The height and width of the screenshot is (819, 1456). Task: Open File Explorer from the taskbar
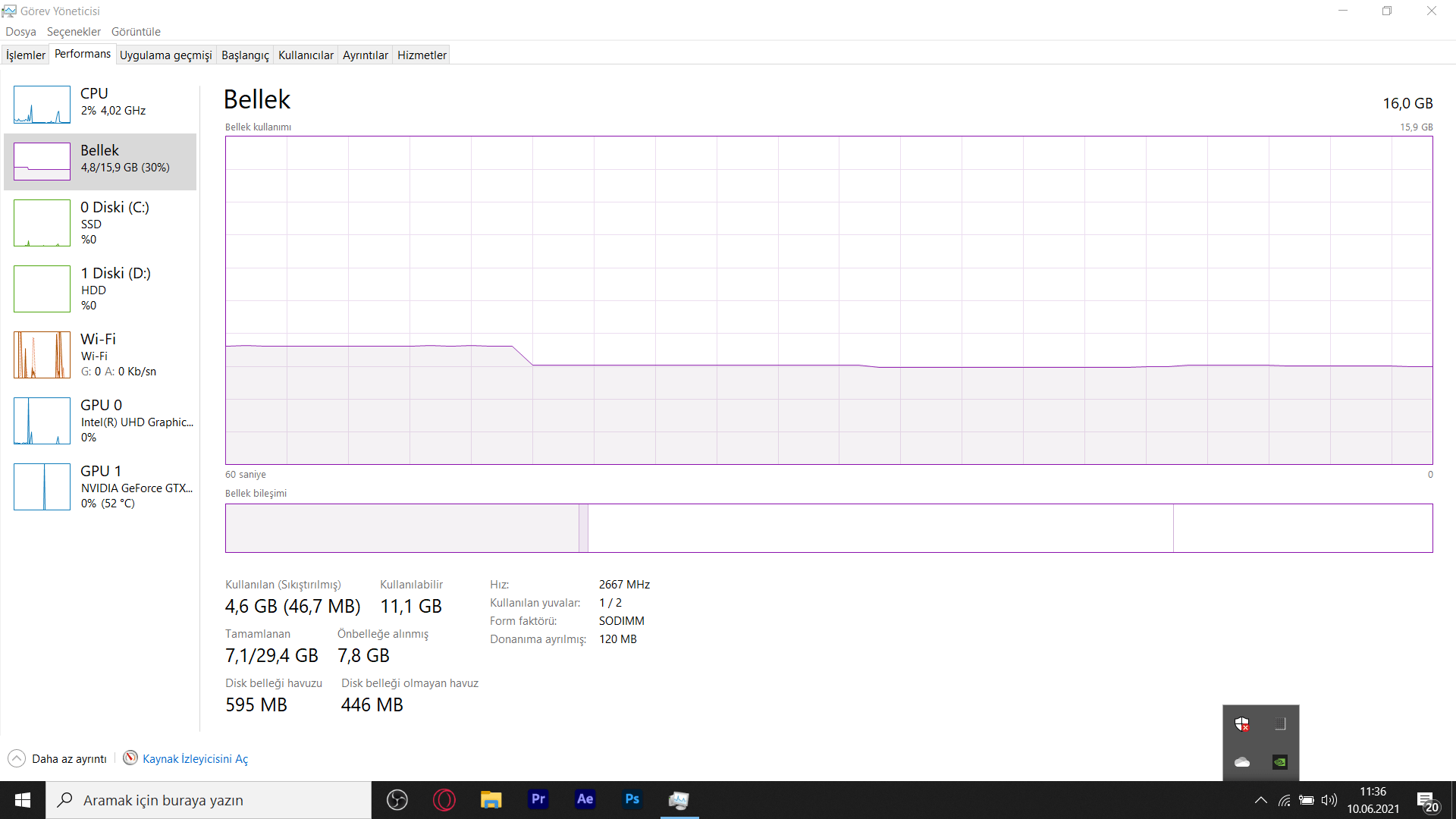(491, 800)
